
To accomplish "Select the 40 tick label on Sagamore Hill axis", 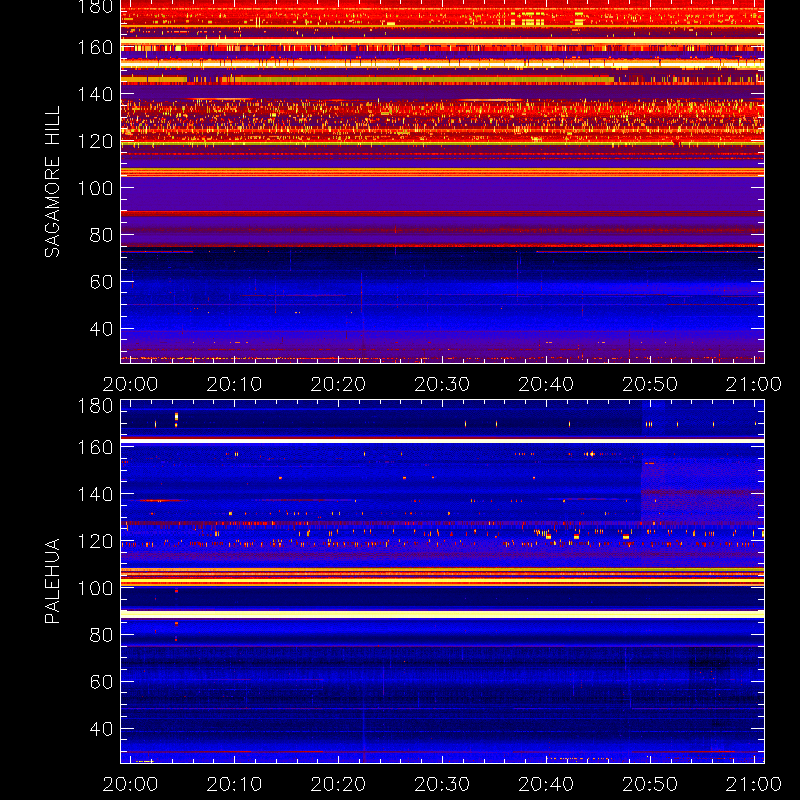I will click(x=101, y=329).
